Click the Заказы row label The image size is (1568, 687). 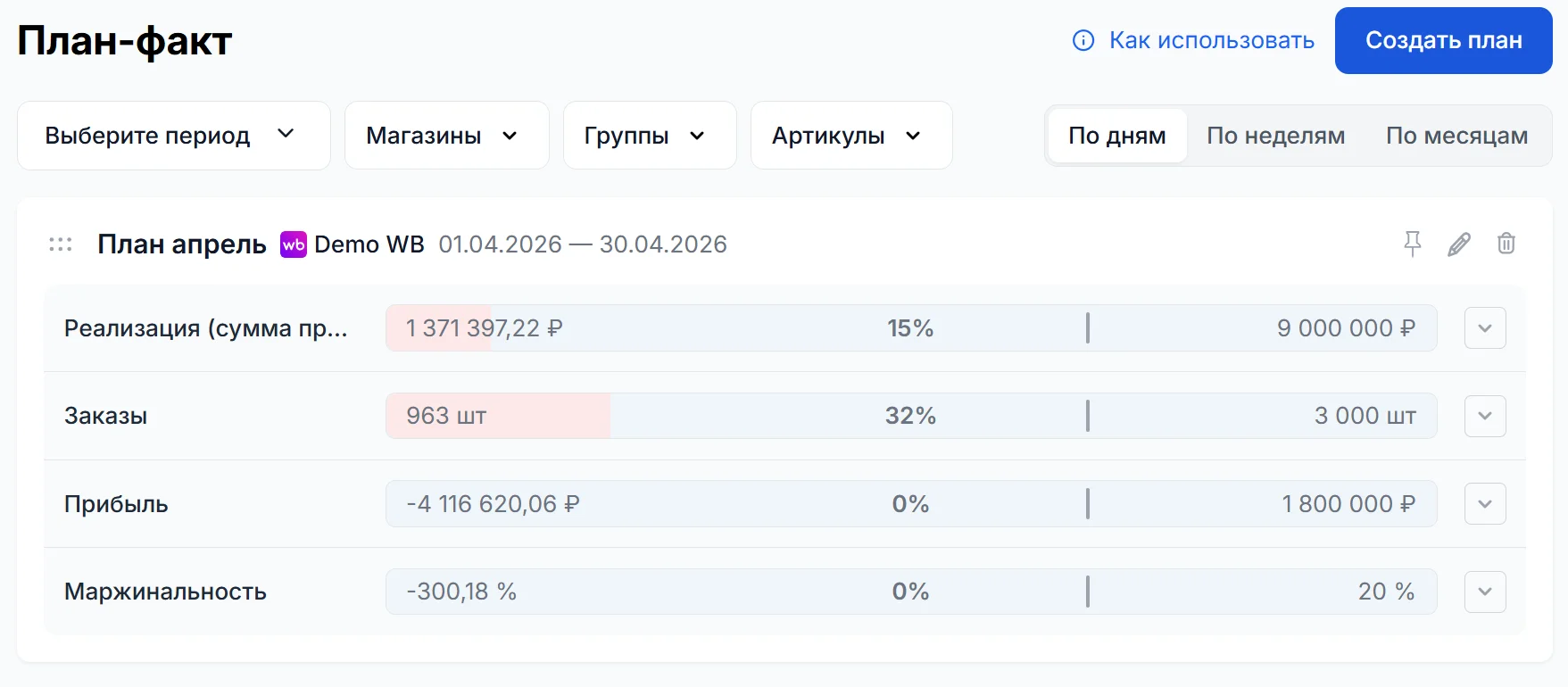[x=106, y=416]
